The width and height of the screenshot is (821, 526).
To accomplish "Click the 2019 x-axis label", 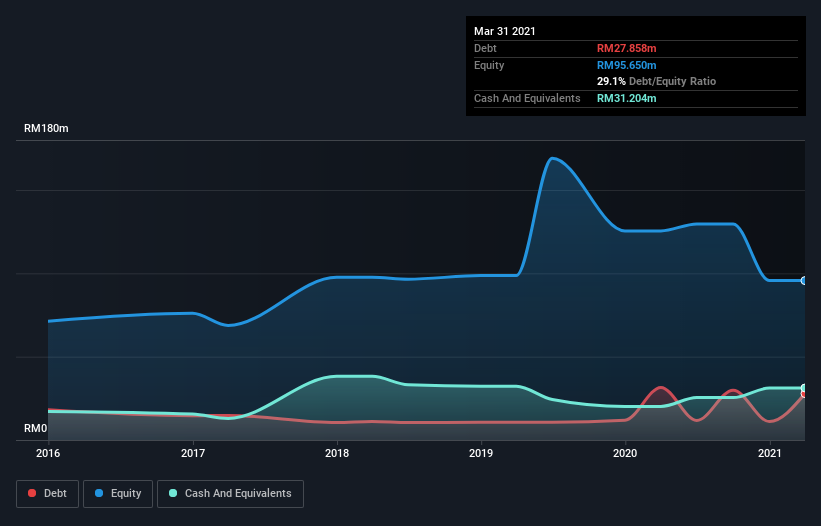I will click(481, 453).
